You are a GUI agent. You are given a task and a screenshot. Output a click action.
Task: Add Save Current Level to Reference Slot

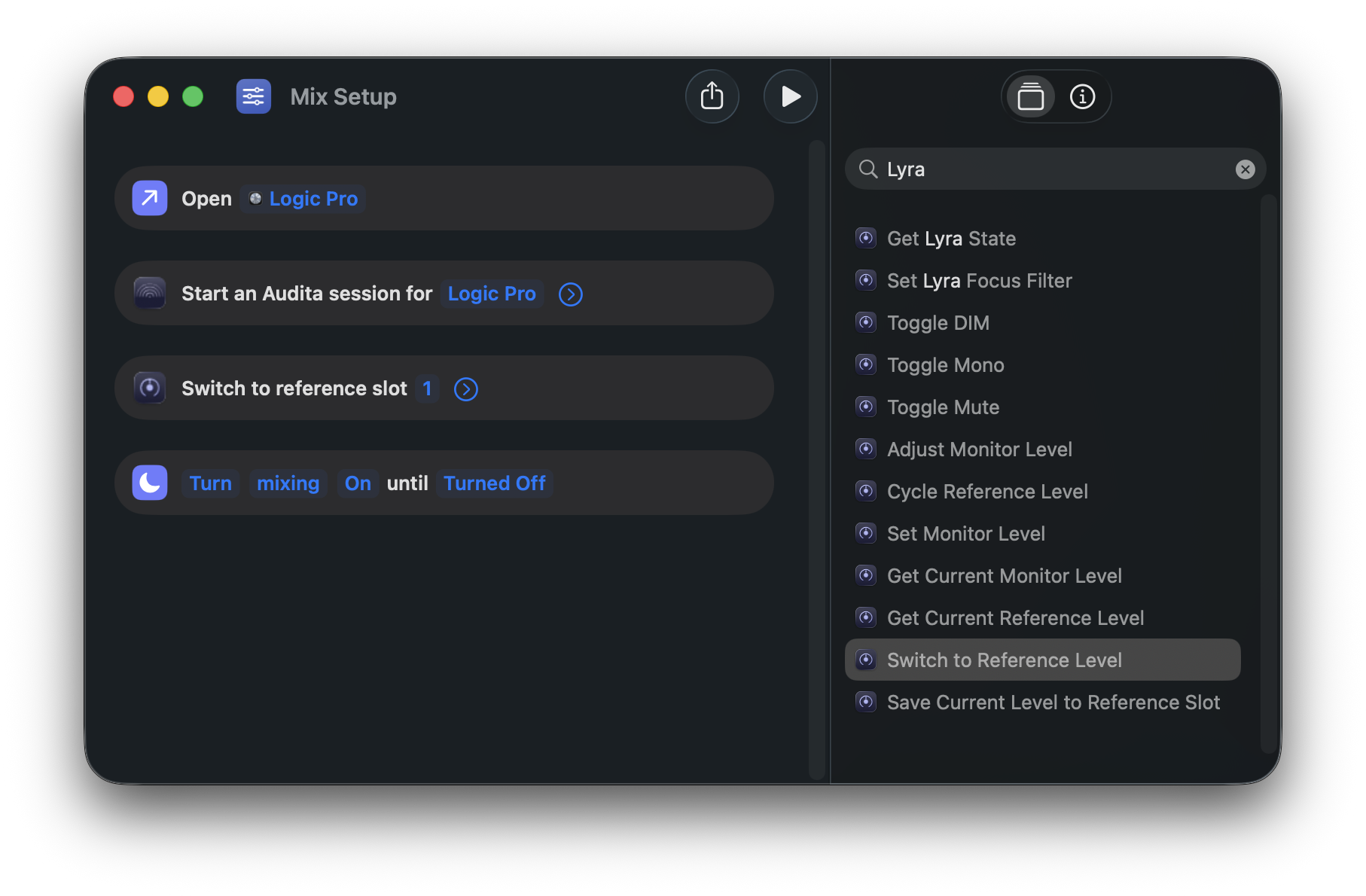click(x=1043, y=702)
